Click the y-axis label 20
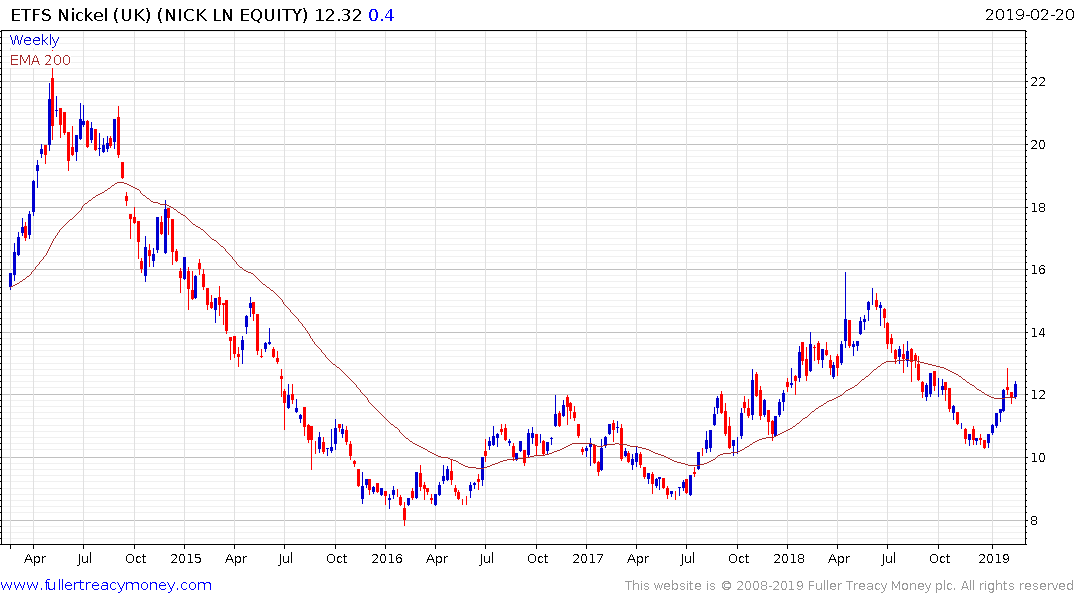Screen dimensions: 1075x600 1038,145
